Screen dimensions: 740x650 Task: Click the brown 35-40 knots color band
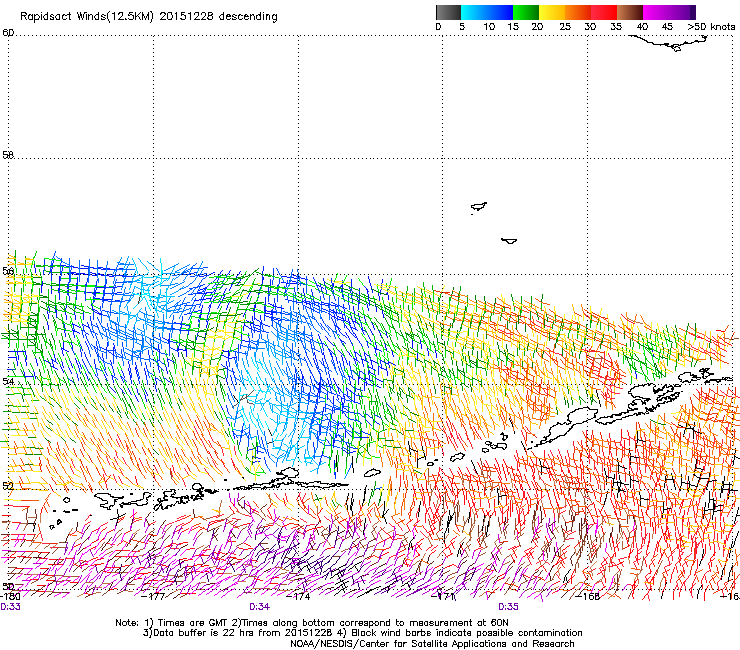click(630, 12)
